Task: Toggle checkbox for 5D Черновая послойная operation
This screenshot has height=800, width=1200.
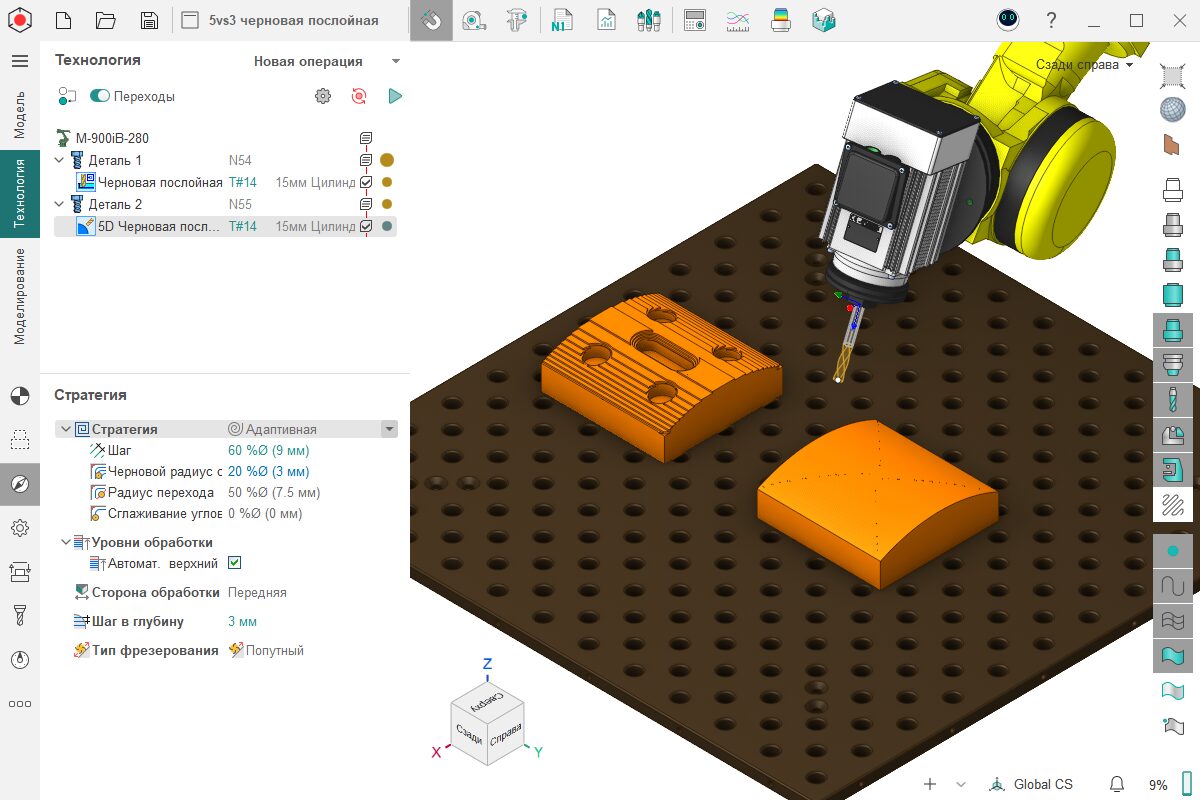Action: pos(366,226)
